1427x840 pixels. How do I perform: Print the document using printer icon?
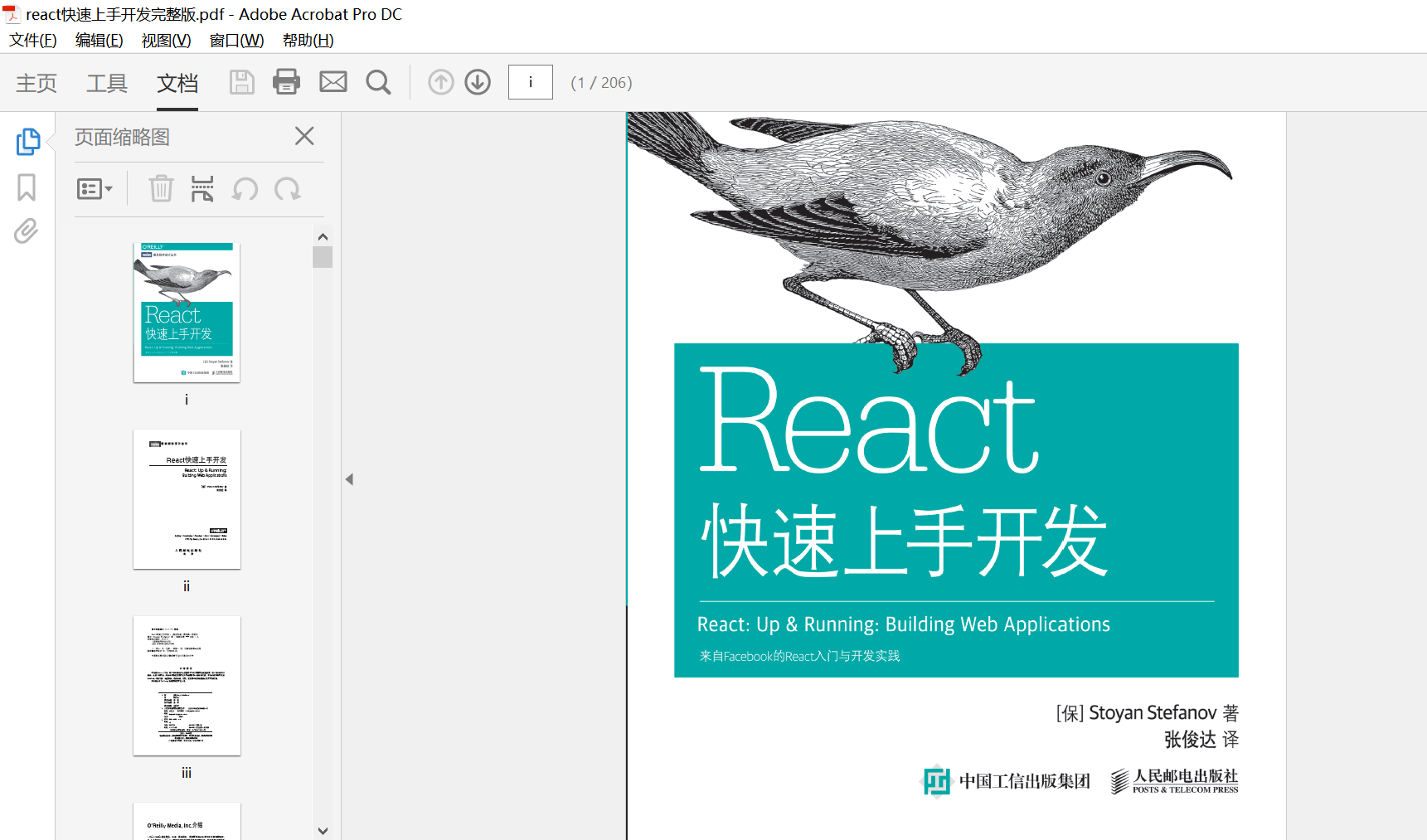[x=287, y=82]
